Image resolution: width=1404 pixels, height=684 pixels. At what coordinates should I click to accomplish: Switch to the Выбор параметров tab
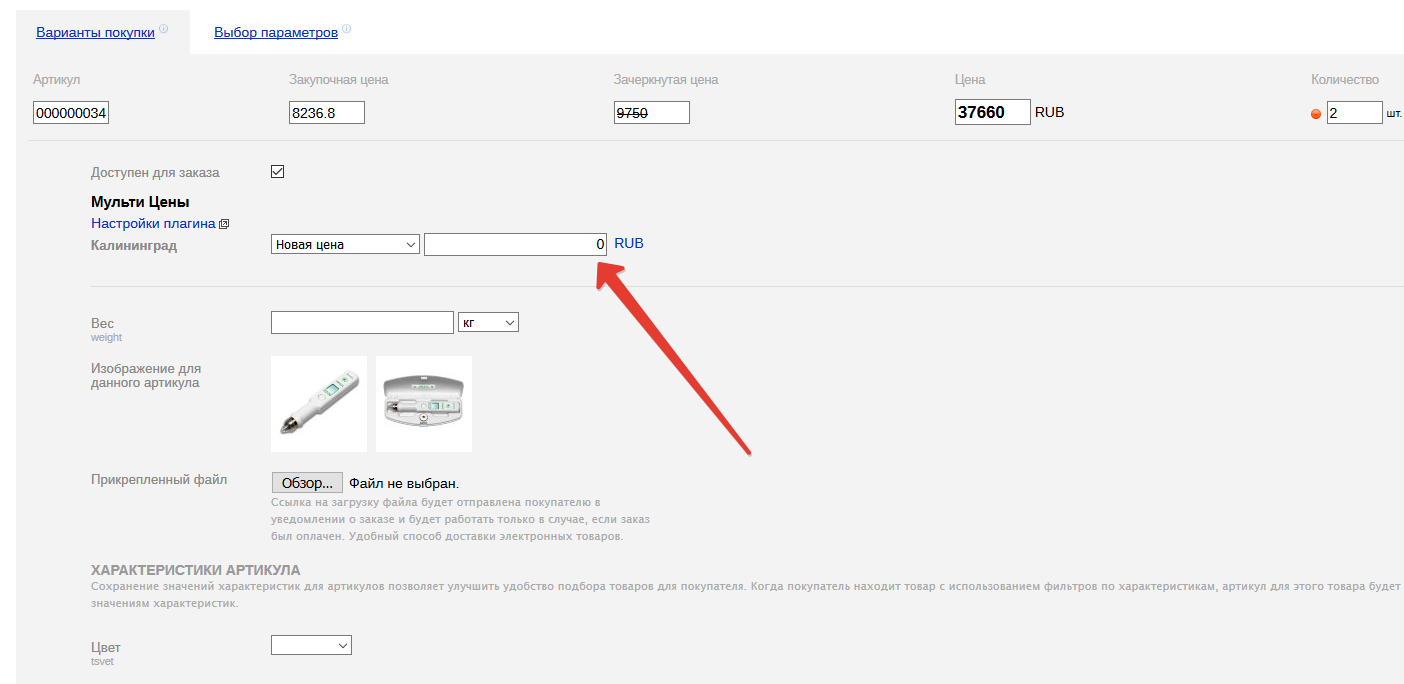pyautogui.click(x=276, y=32)
